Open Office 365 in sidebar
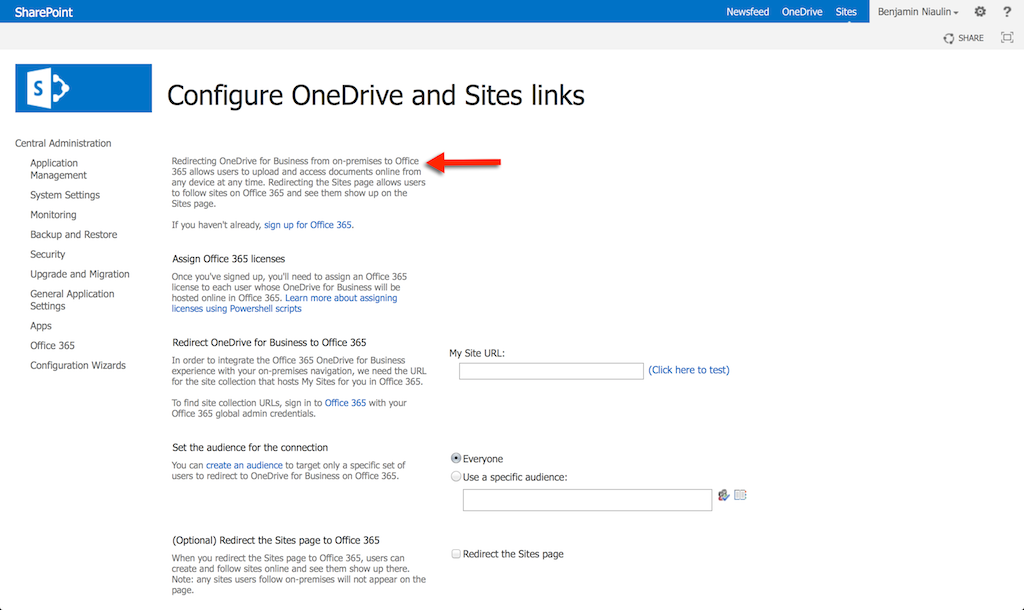The height and width of the screenshot is (610, 1024). (52, 345)
